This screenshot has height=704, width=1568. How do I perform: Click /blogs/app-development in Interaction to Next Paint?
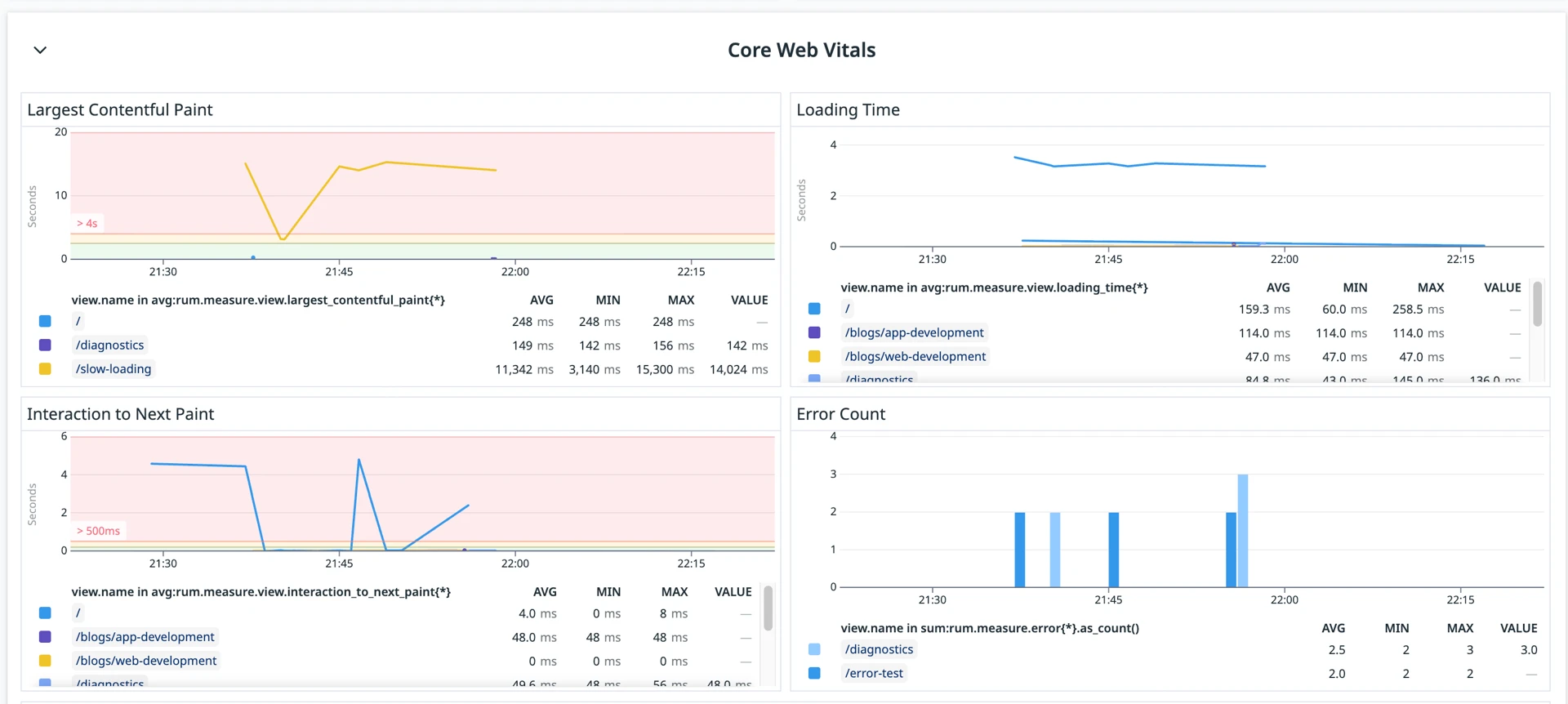click(x=145, y=637)
